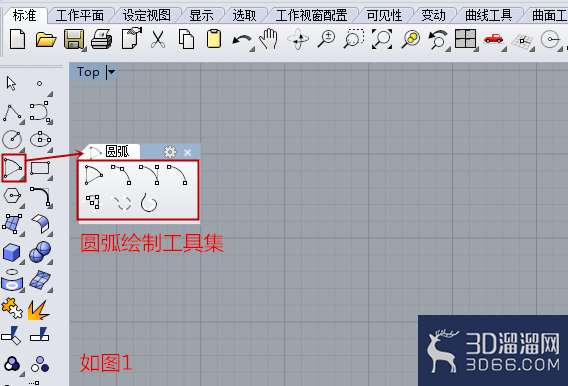Open the 圆弧 panel settings gear

point(170,152)
